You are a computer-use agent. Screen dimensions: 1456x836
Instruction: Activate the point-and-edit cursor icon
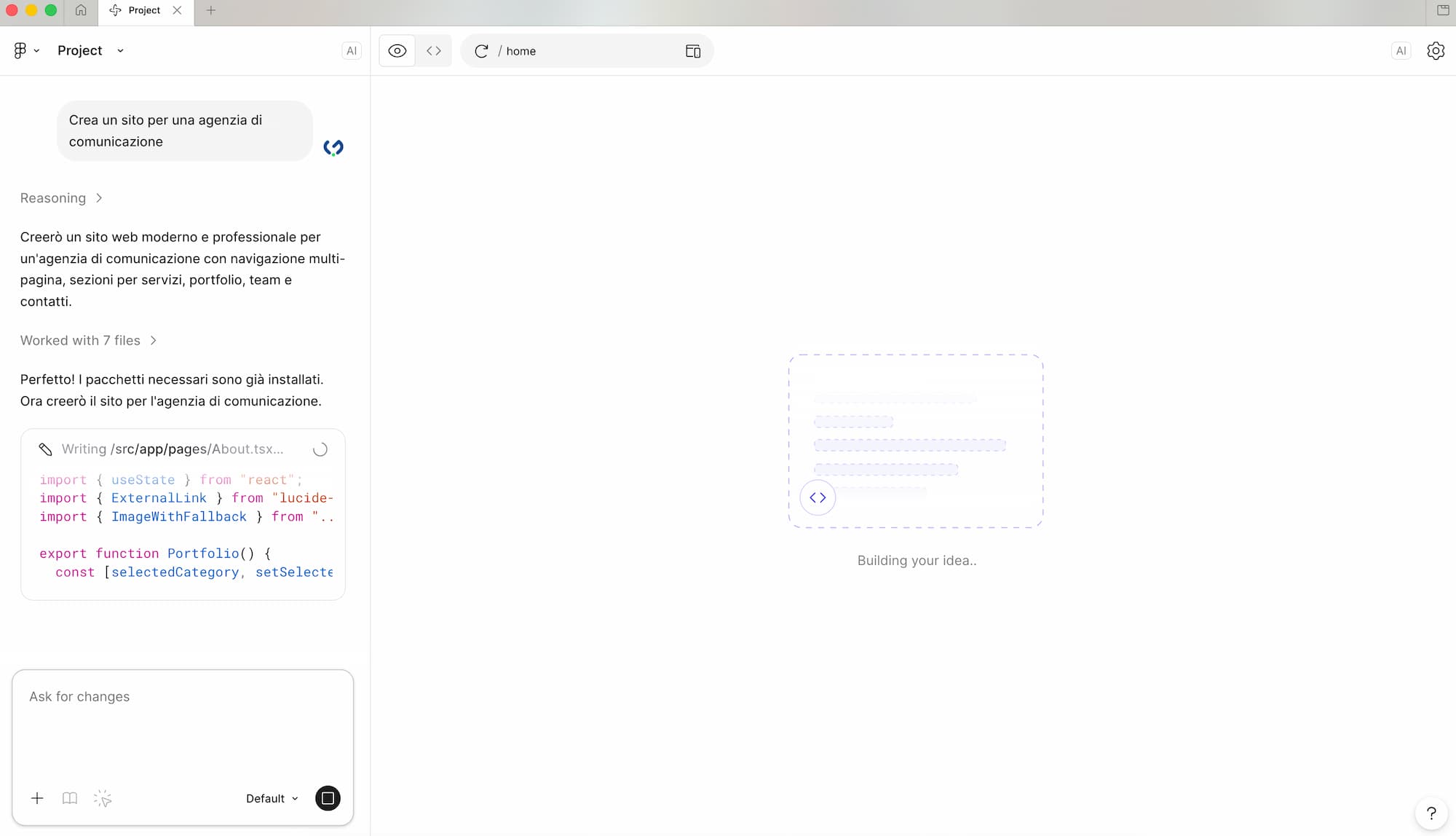coord(103,798)
